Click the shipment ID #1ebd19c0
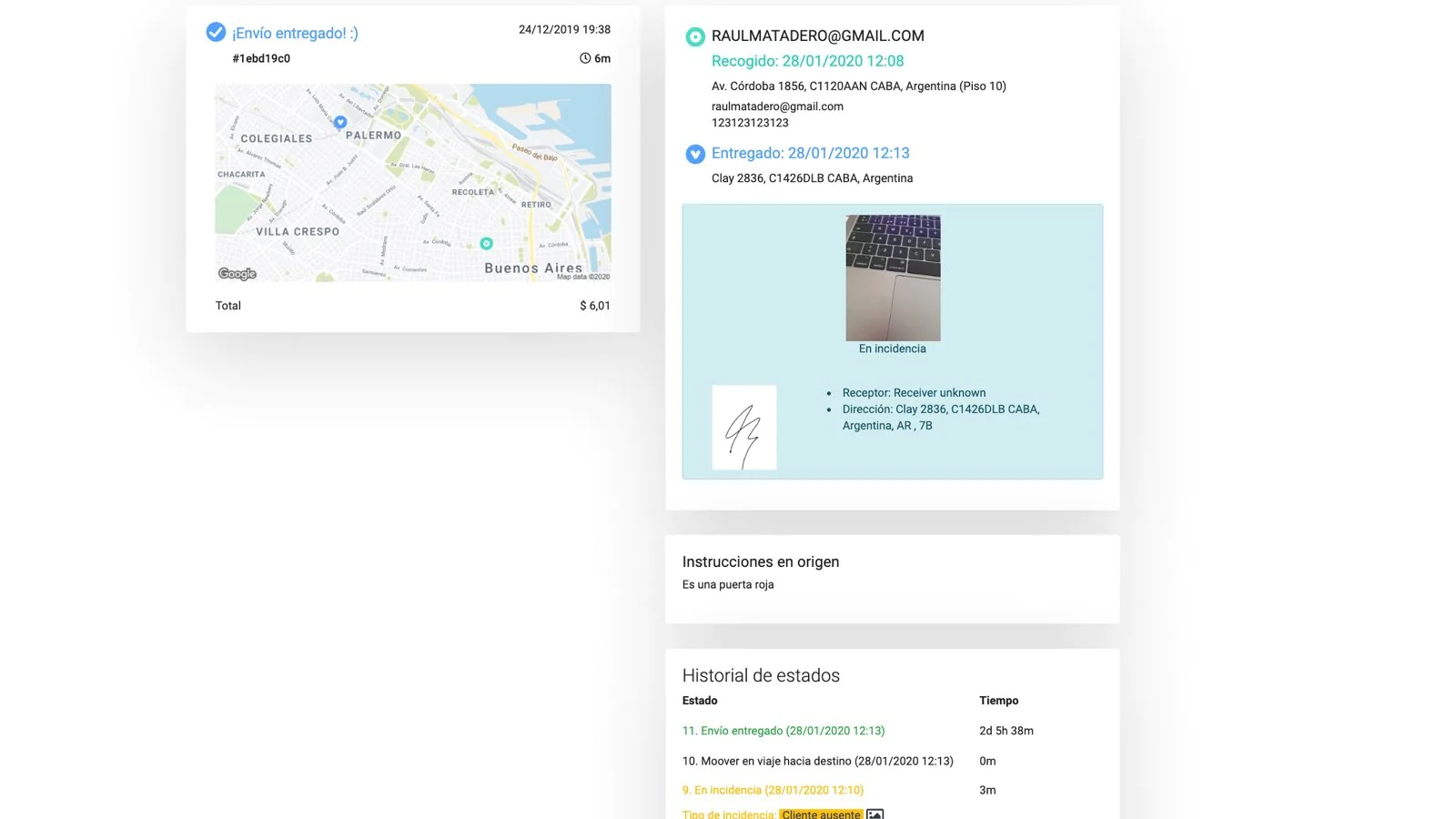Screen dimensions: 1456x819 261,58
